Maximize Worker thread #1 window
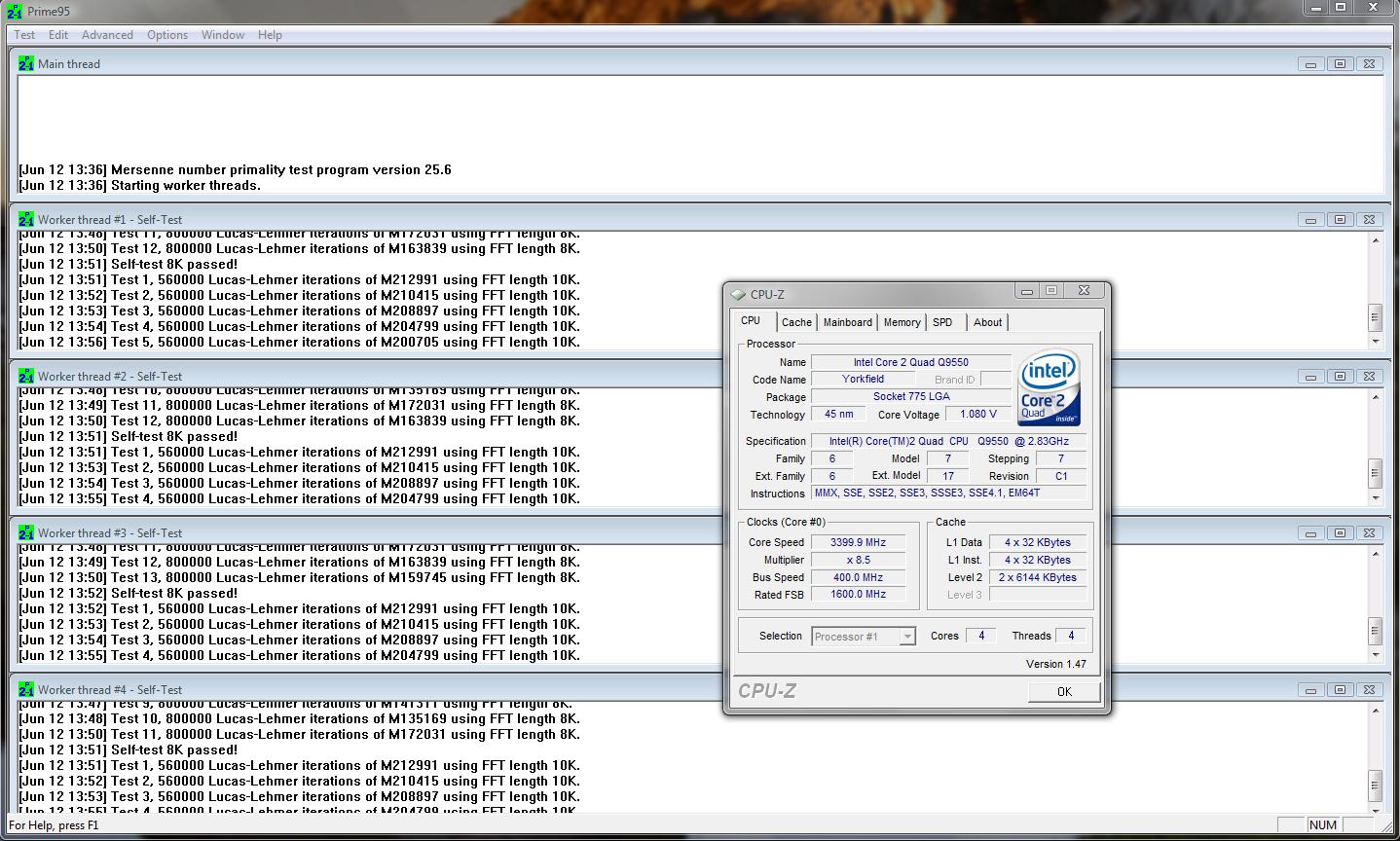This screenshot has width=1400, height=841. click(1340, 220)
